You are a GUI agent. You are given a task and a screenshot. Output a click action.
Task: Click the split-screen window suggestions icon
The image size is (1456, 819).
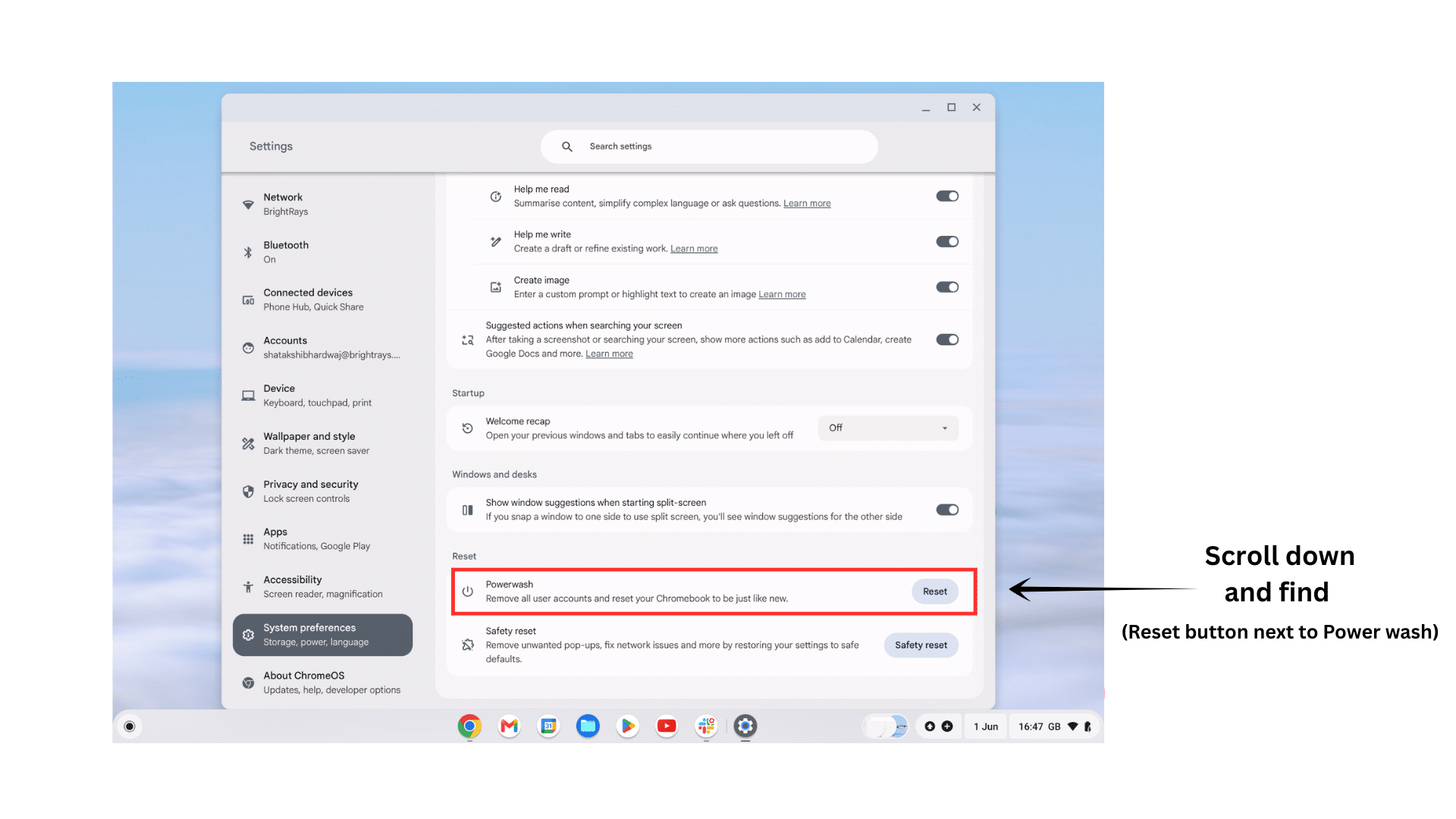click(x=467, y=510)
